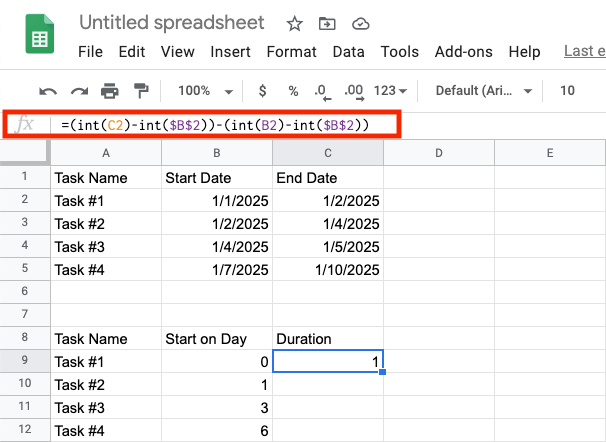Click the Last edit link
The height and width of the screenshot is (442, 606).
584,51
